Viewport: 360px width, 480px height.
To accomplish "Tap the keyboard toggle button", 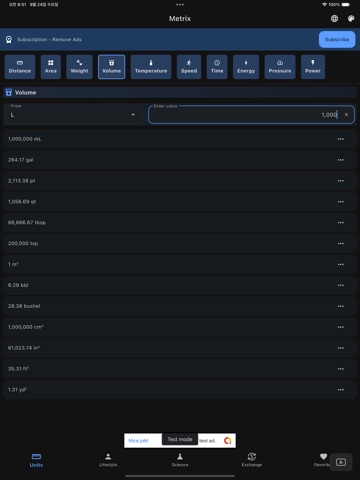I will (x=341, y=462).
